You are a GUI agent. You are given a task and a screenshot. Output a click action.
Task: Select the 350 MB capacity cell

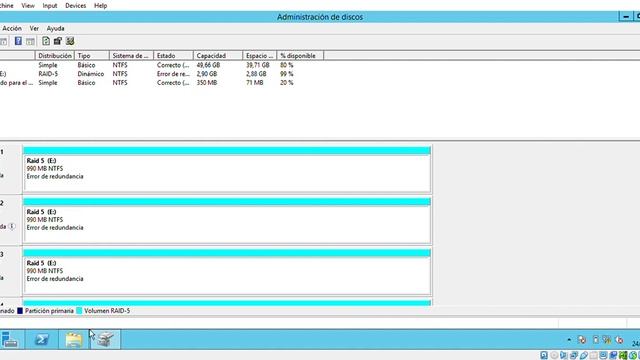point(207,82)
